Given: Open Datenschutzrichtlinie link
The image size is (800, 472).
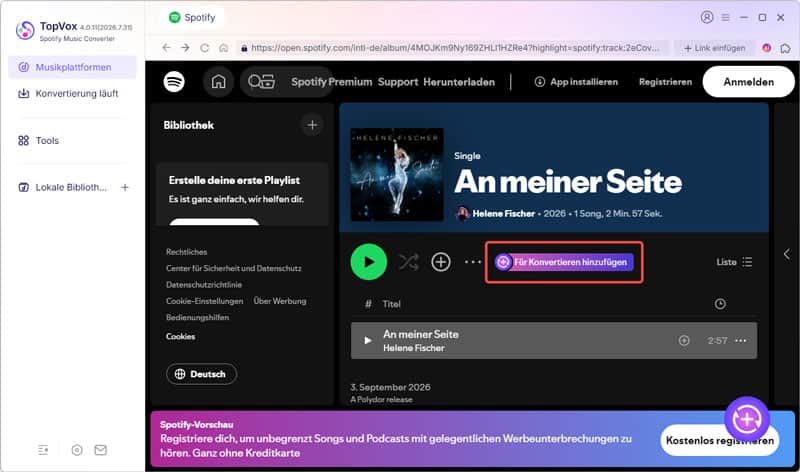Looking at the screenshot, I should click(x=204, y=285).
